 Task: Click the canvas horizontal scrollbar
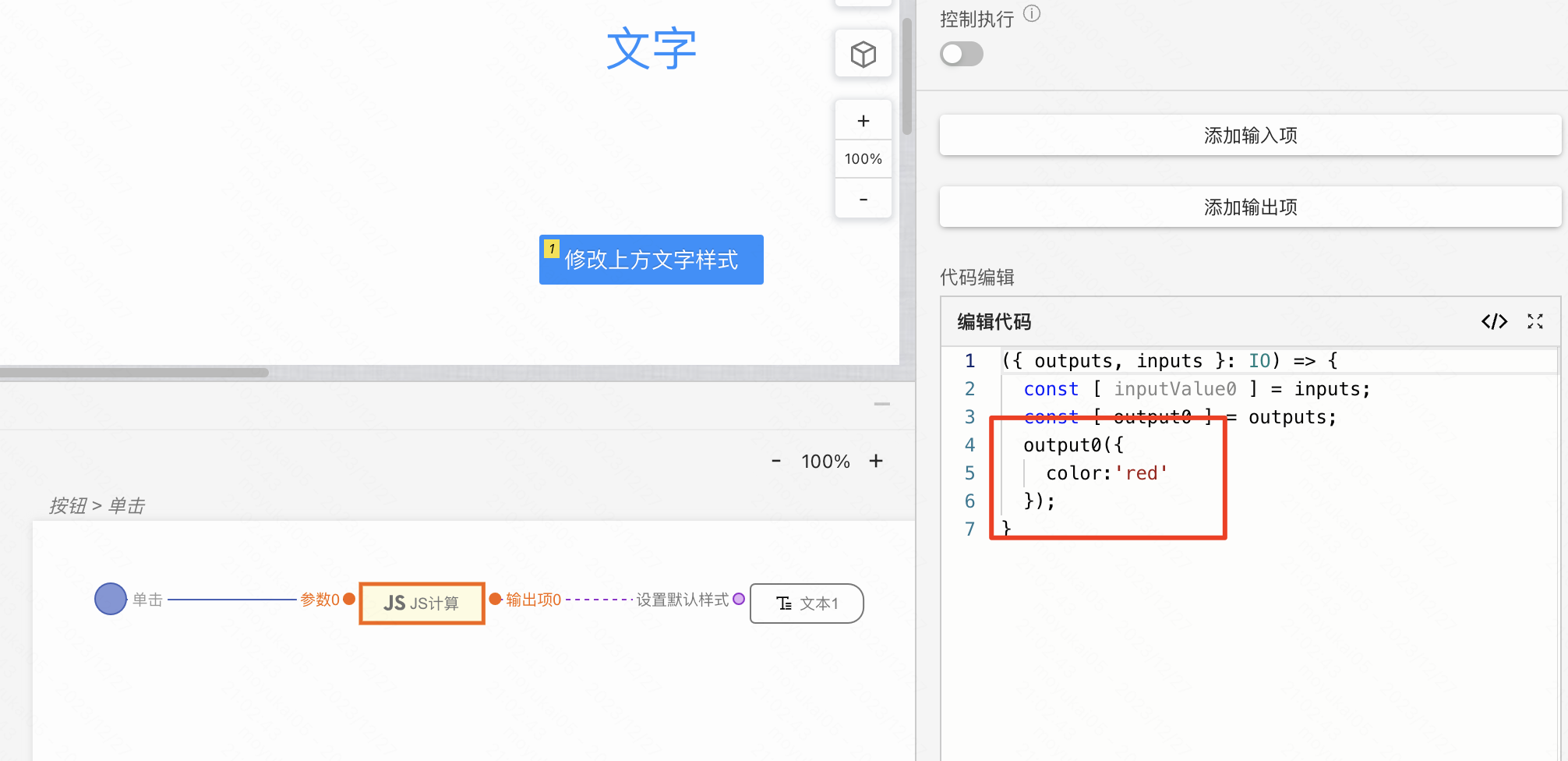[x=134, y=373]
